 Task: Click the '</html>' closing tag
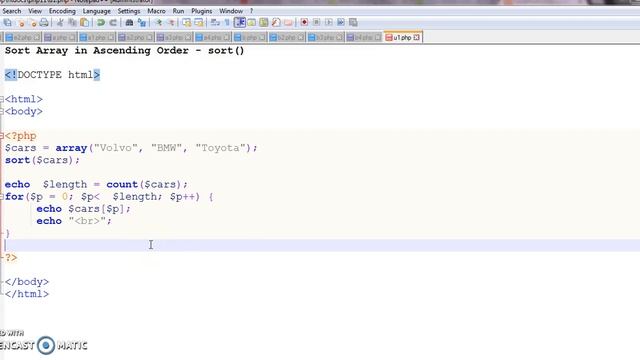[27, 294]
